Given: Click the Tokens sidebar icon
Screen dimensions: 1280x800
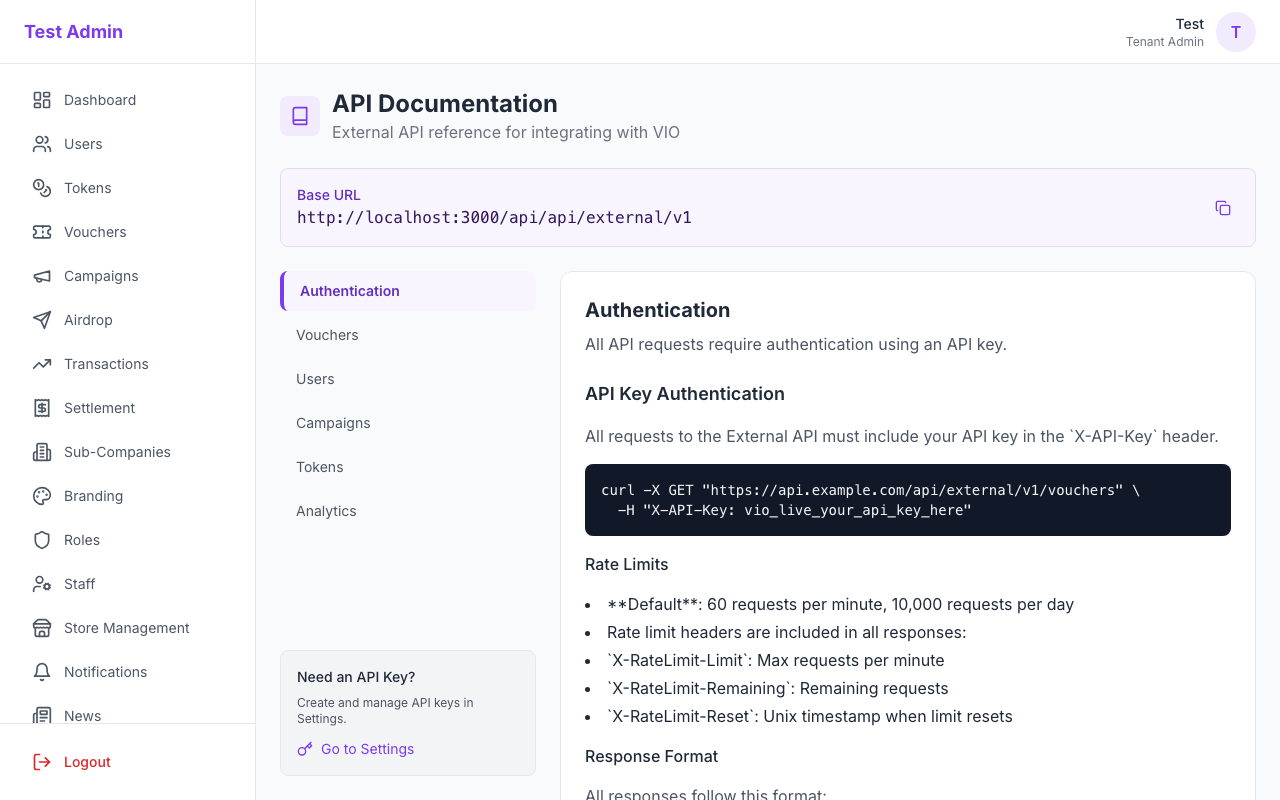Looking at the screenshot, I should [x=41, y=188].
